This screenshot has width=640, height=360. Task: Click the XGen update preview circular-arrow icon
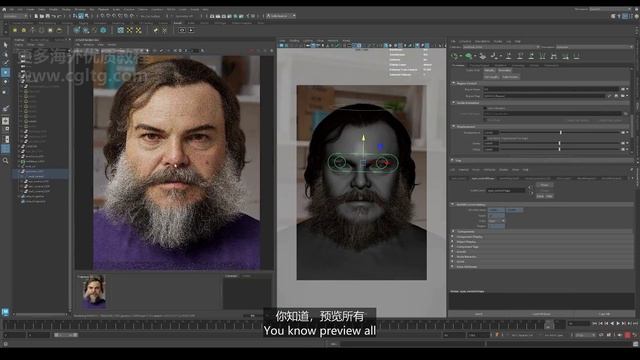(455, 56)
